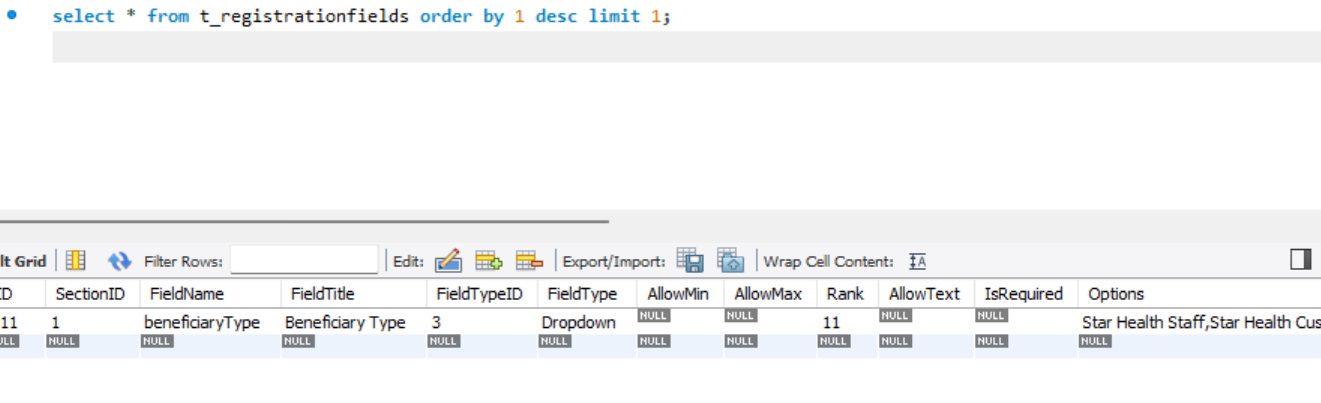Click the delete selected rows icon
Viewport: 1321px width, 403px height.
pos(529,261)
